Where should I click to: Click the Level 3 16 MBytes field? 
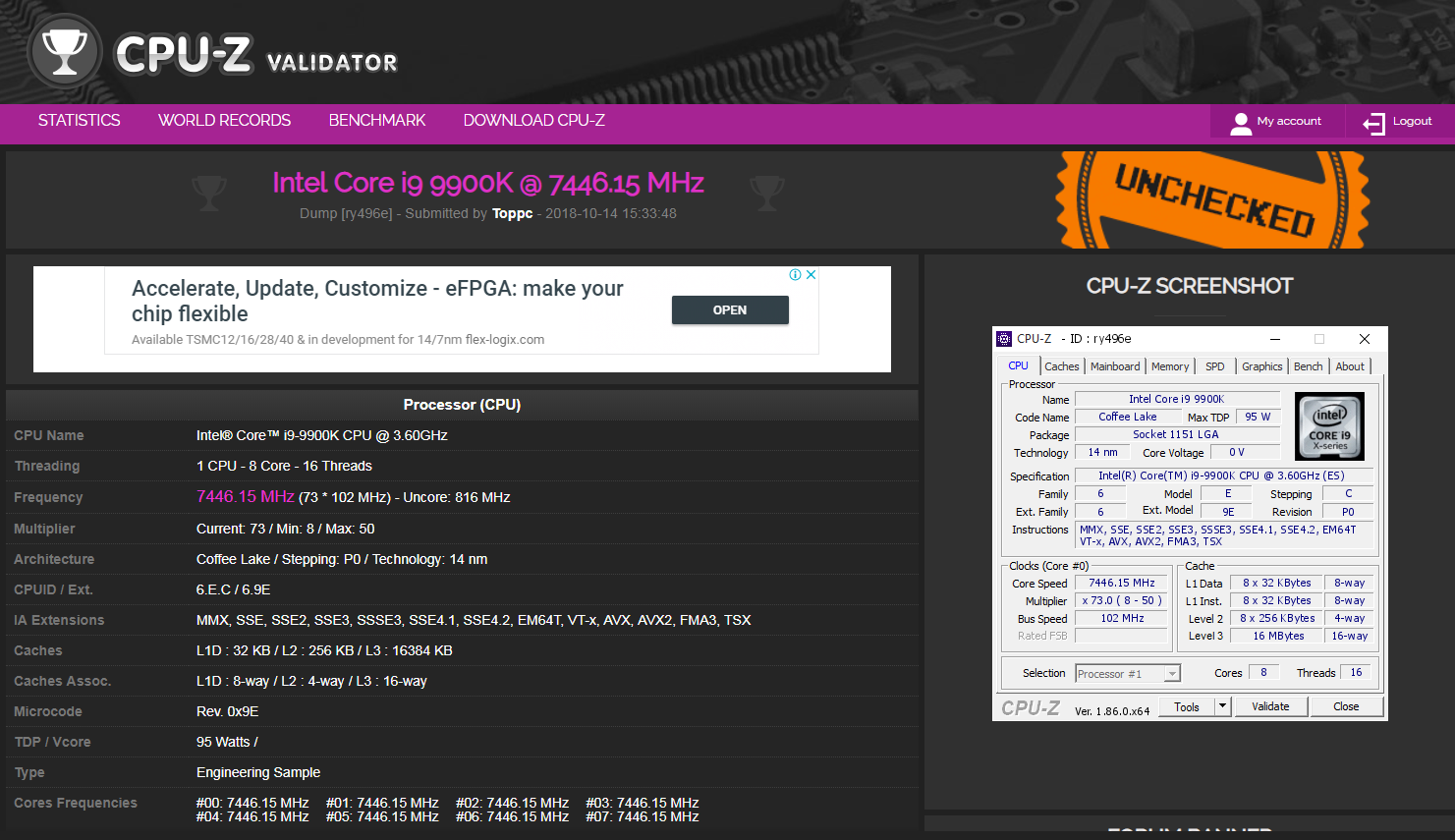pyautogui.click(x=1278, y=636)
